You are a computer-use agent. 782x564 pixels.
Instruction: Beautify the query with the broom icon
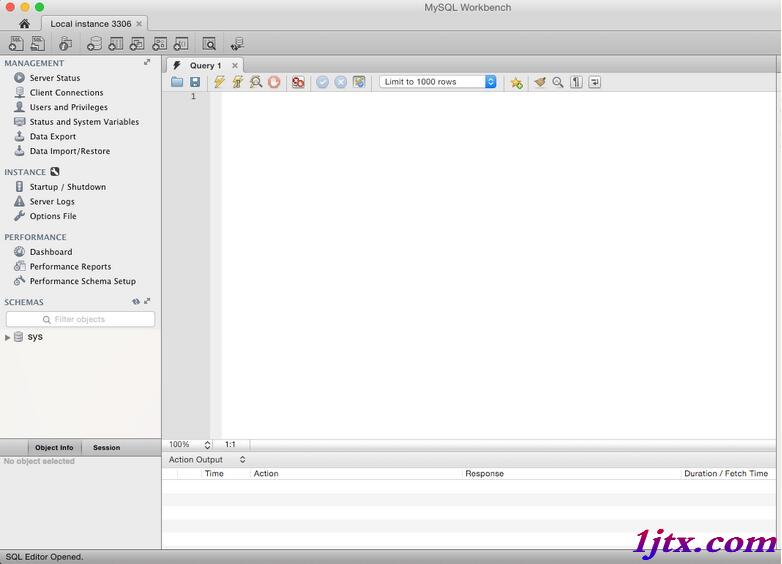[x=540, y=82]
